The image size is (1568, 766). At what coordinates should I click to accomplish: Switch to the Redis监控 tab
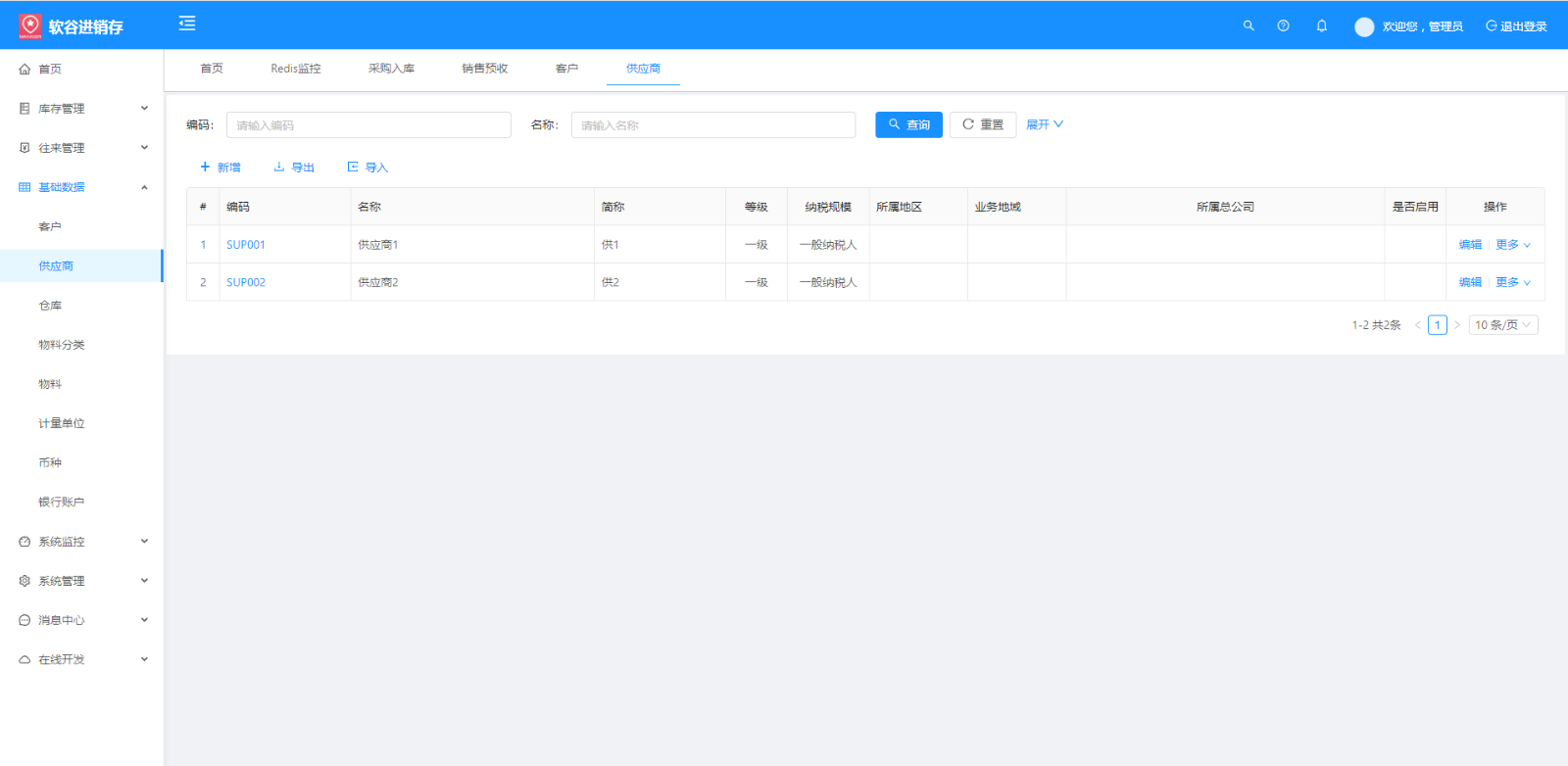[x=296, y=69]
